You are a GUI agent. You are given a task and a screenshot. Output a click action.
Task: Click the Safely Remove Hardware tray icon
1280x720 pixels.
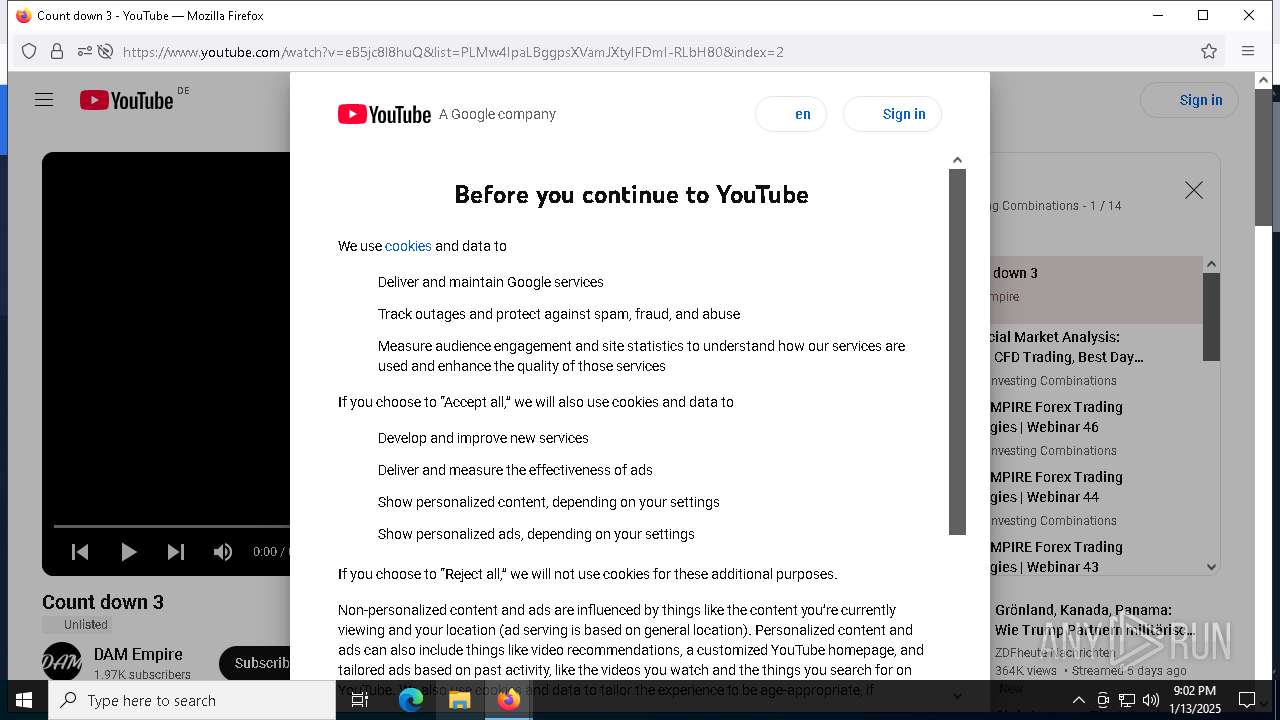(1103, 700)
